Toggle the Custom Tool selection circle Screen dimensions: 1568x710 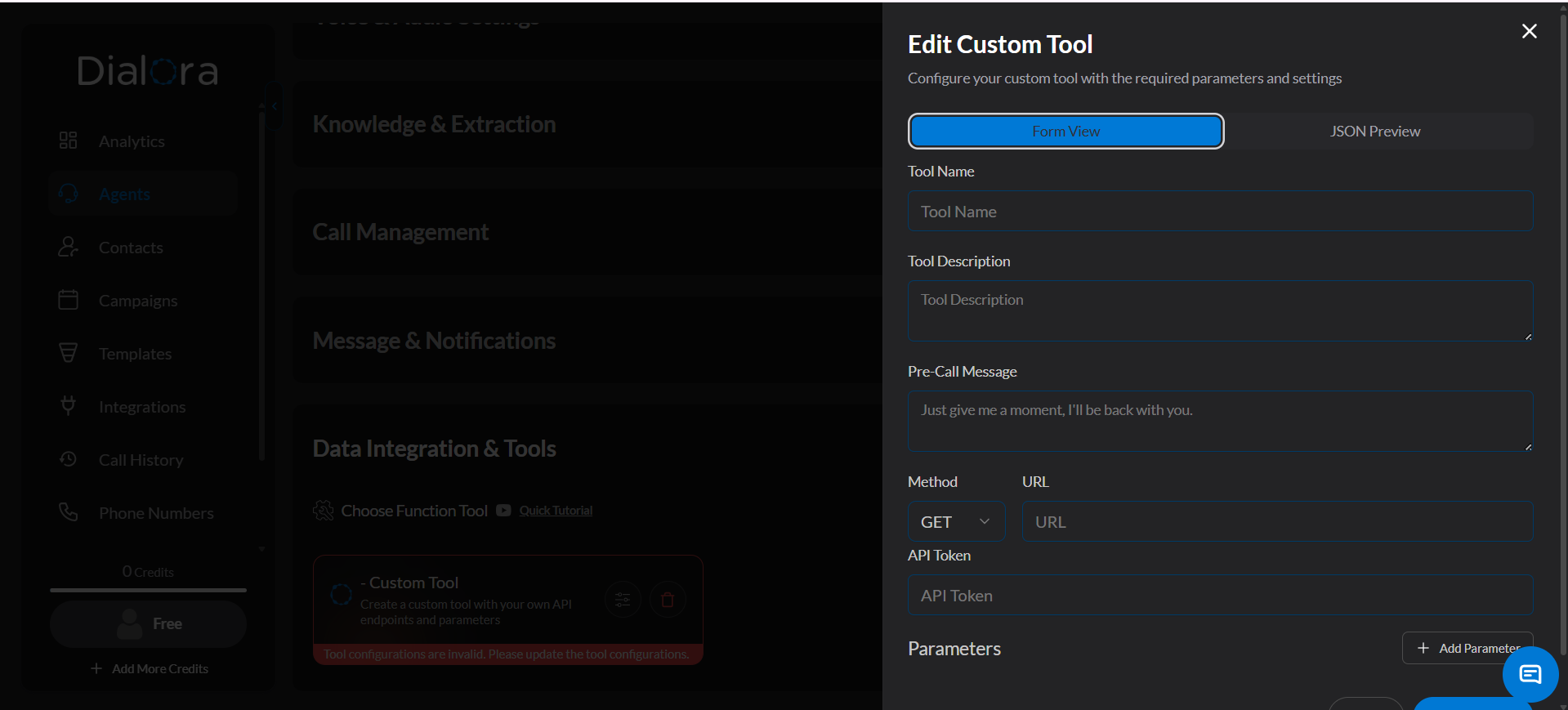(341, 595)
